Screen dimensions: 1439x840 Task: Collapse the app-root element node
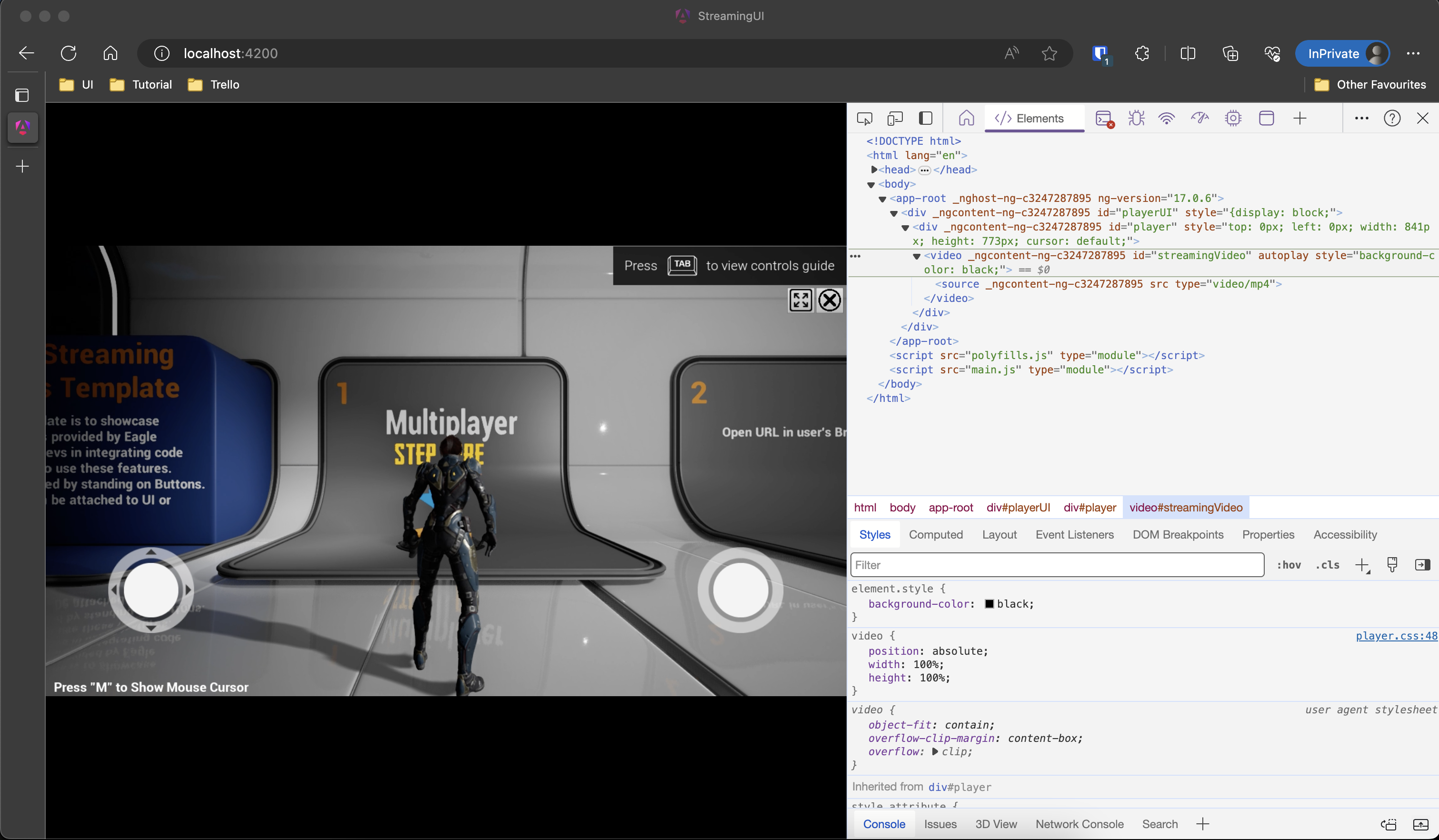coord(882,199)
